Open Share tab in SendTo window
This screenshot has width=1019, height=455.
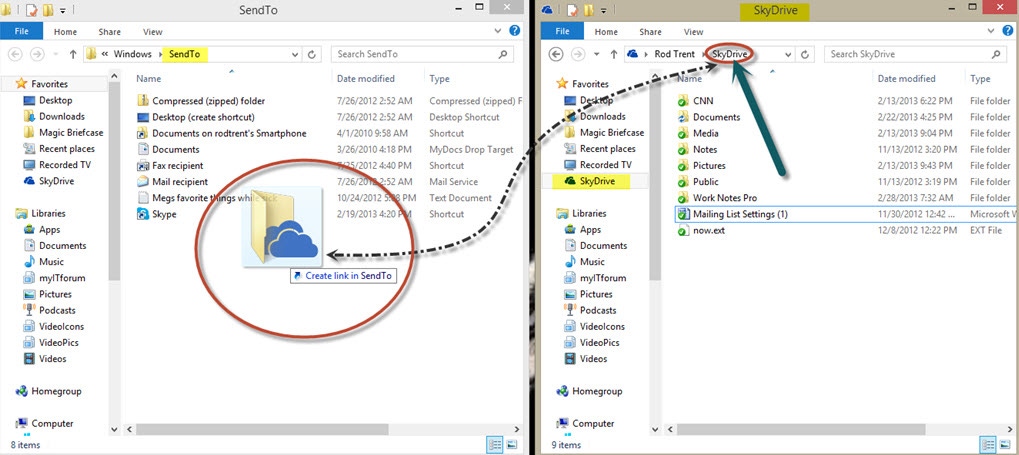[x=110, y=32]
